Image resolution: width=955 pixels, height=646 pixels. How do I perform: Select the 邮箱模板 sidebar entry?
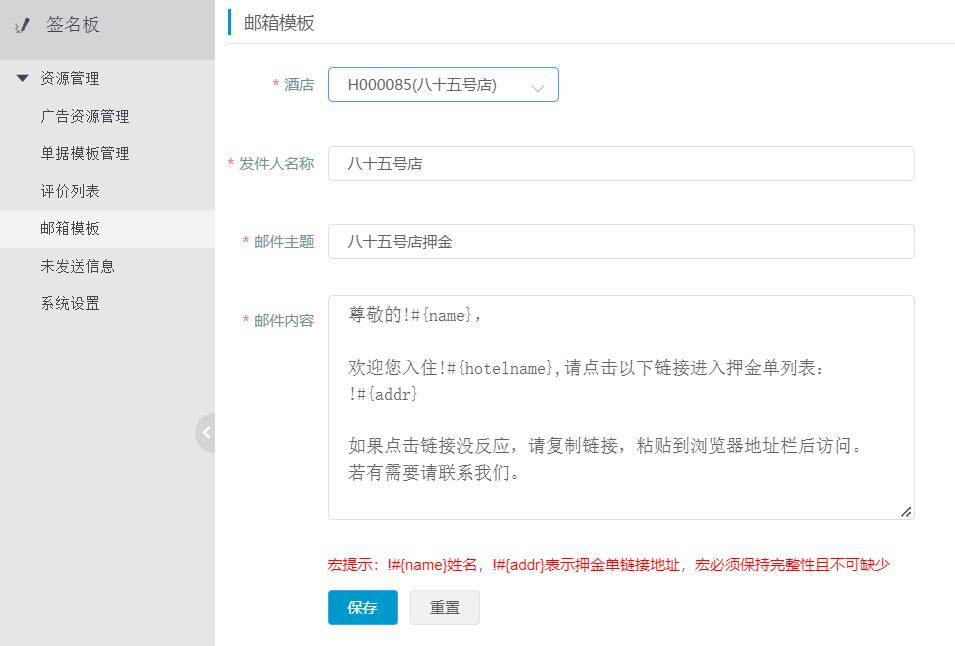click(x=107, y=228)
